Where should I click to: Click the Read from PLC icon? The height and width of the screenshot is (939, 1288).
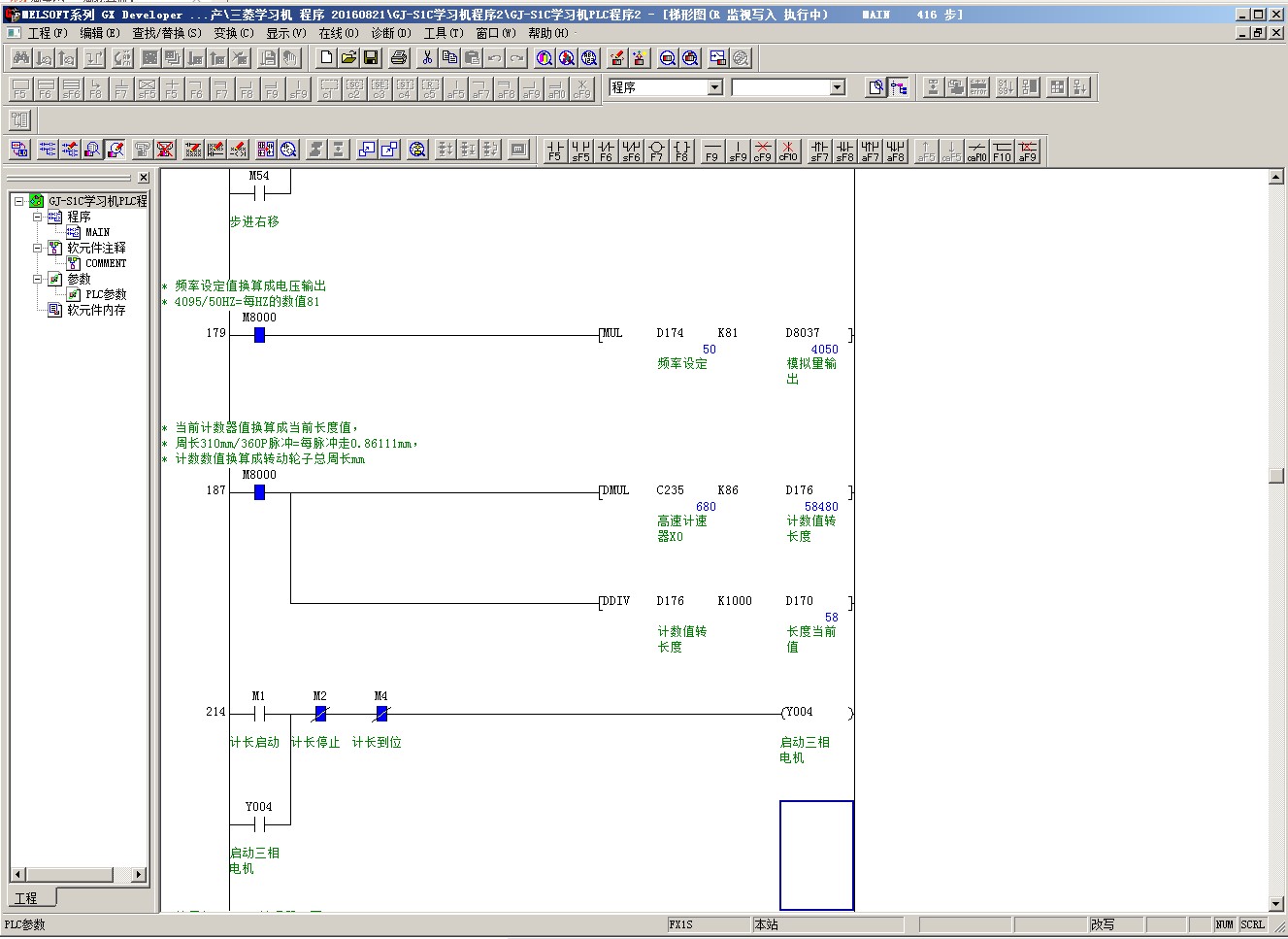point(640,58)
